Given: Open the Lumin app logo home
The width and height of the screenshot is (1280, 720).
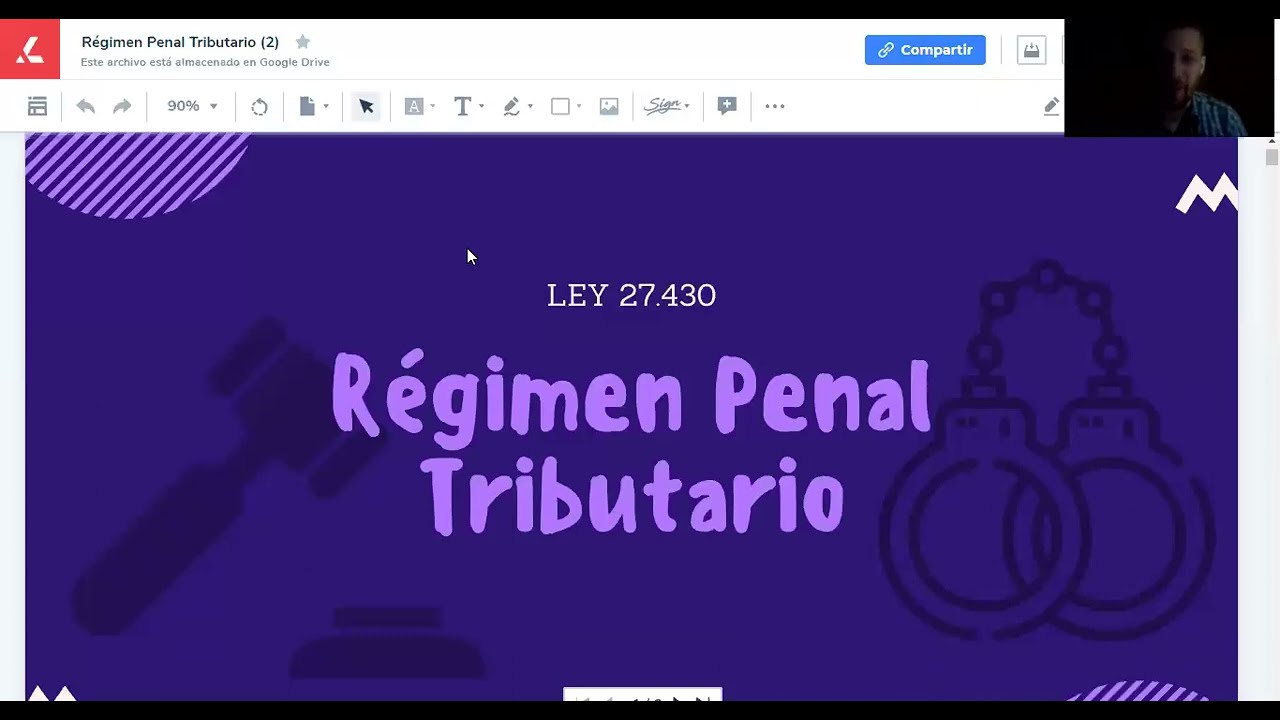Looking at the screenshot, I should click(30, 49).
